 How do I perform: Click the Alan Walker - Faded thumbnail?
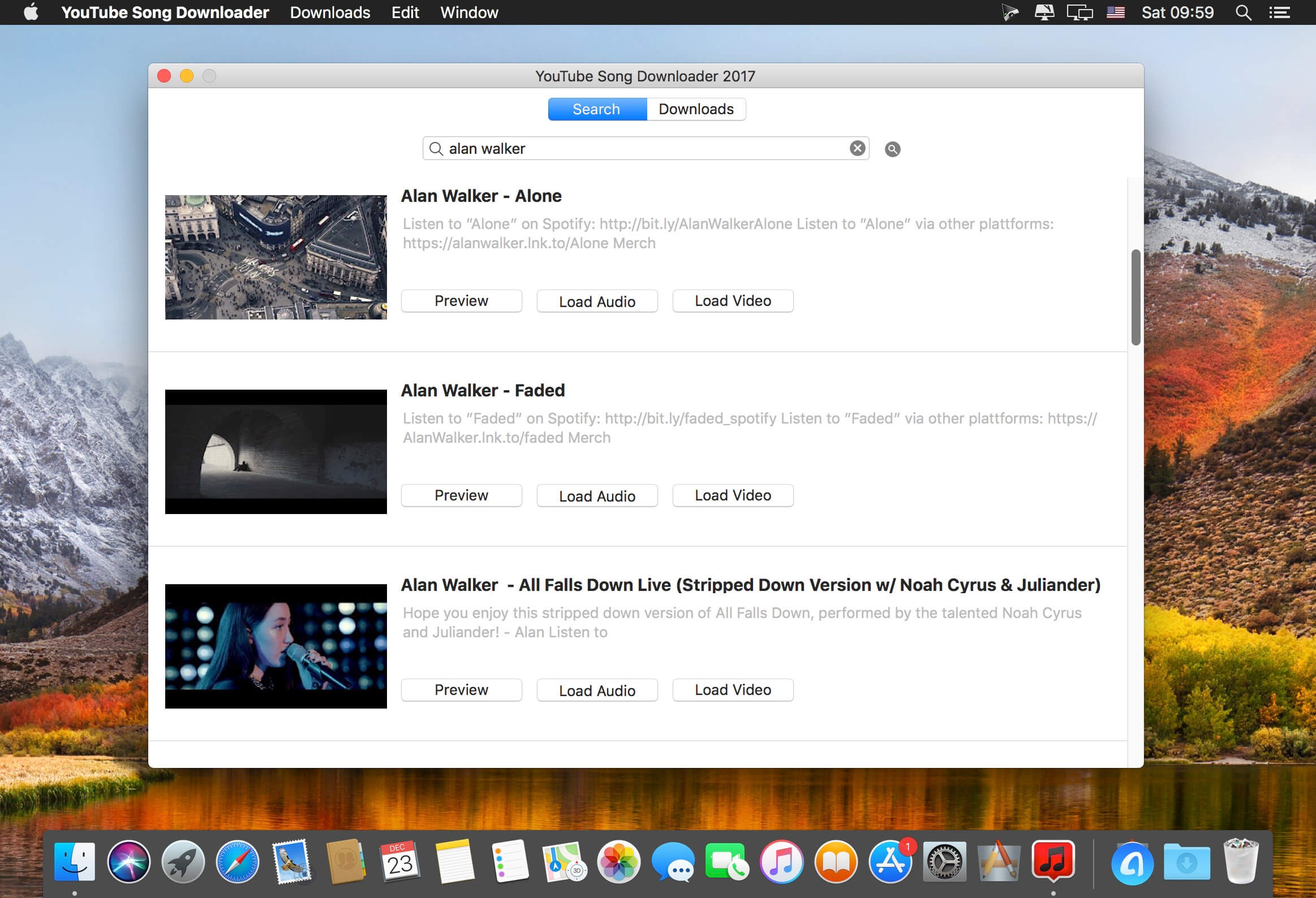pos(276,452)
